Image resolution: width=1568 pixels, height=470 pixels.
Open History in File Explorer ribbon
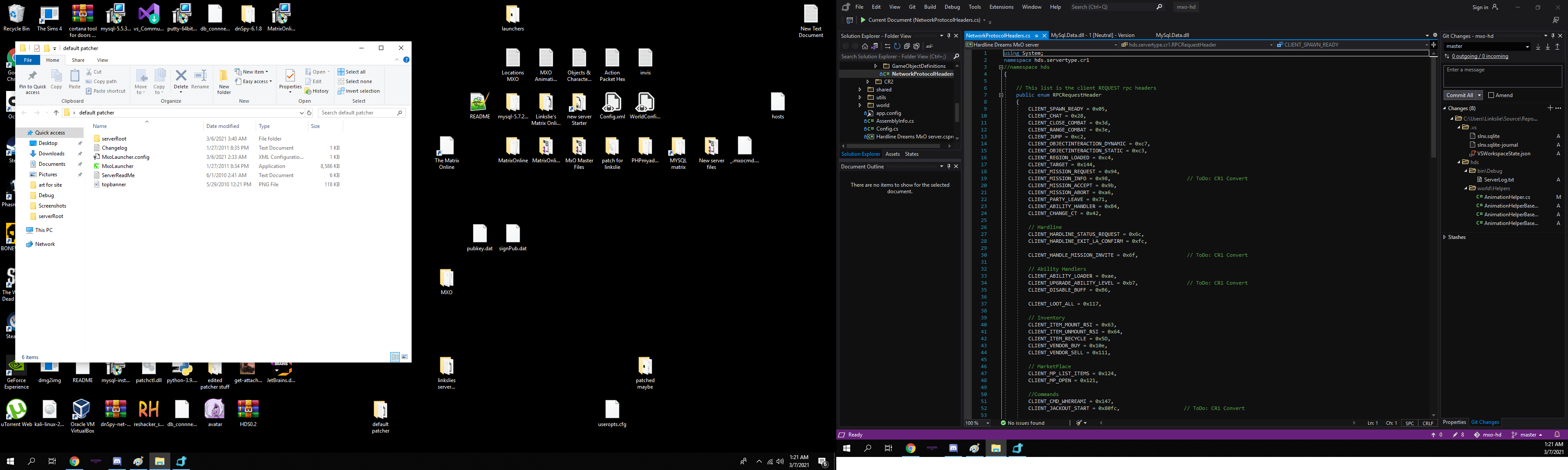click(317, 91)
